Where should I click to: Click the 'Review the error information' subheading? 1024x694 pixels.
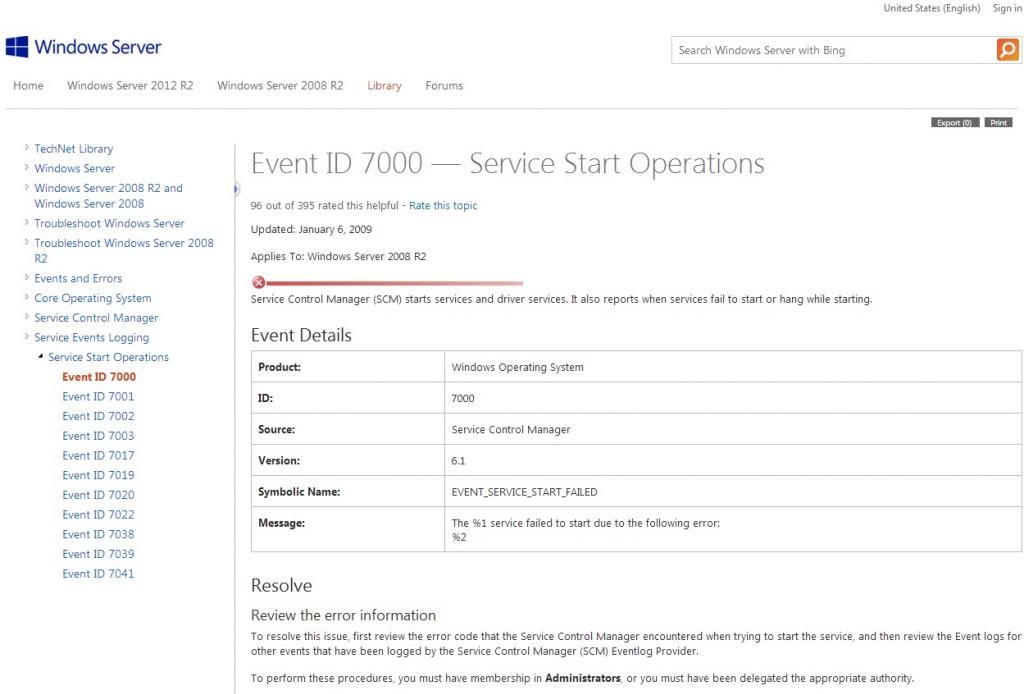[344, 615]
